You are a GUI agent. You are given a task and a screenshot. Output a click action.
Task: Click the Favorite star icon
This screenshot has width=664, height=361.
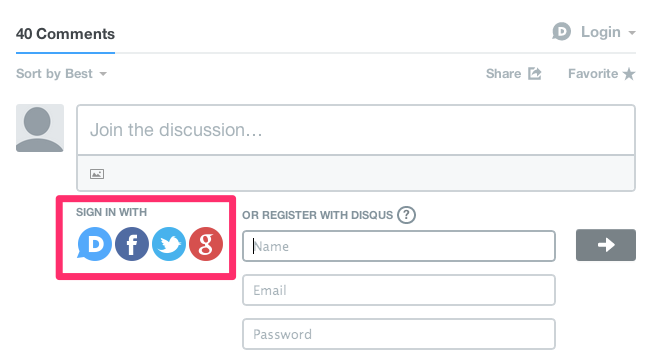tap(629, 74)
